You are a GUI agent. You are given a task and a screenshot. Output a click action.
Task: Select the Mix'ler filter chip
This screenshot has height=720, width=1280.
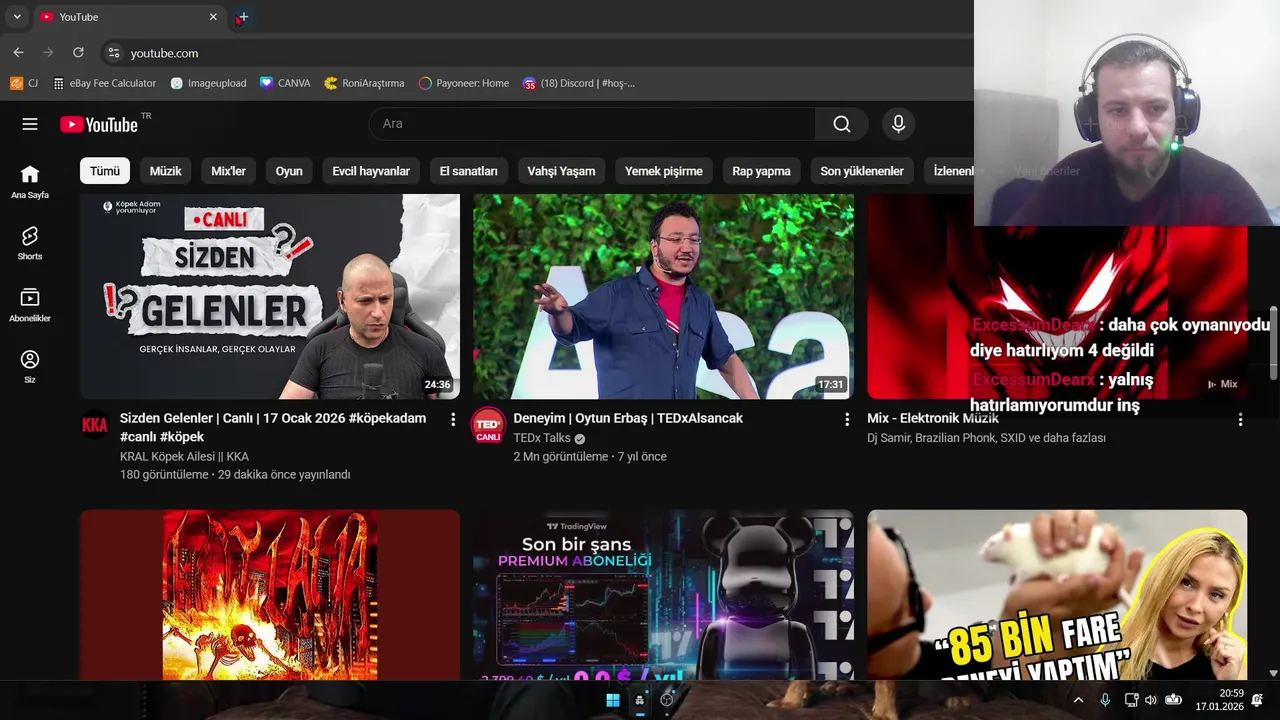[x=228, y=171]
